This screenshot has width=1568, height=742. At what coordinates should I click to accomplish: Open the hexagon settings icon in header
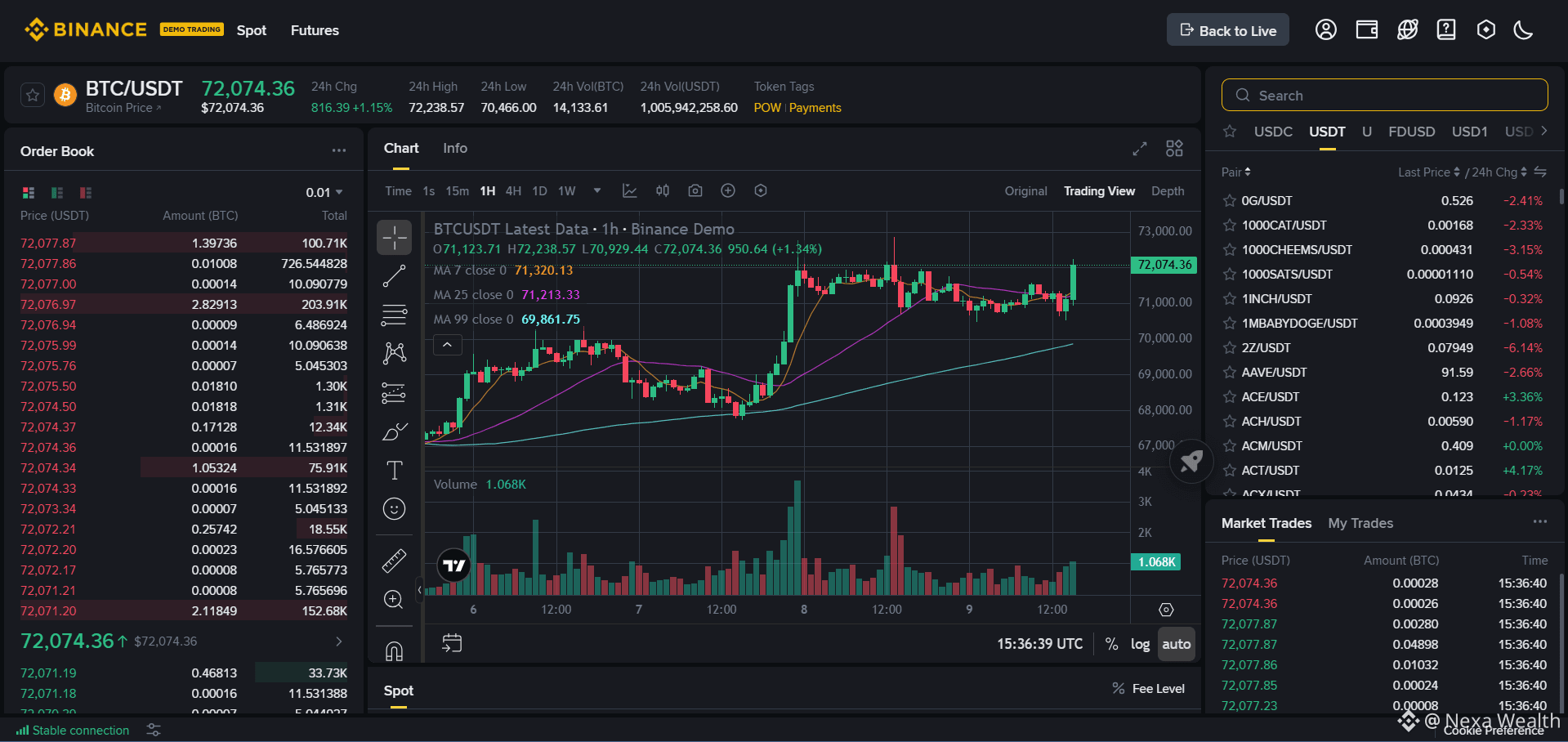click(1486, 30)
